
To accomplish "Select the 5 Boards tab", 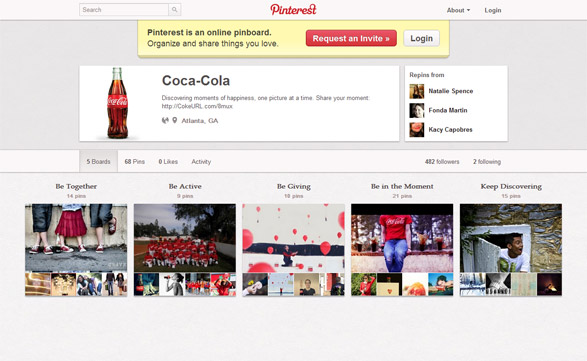I will coord(98,161).
